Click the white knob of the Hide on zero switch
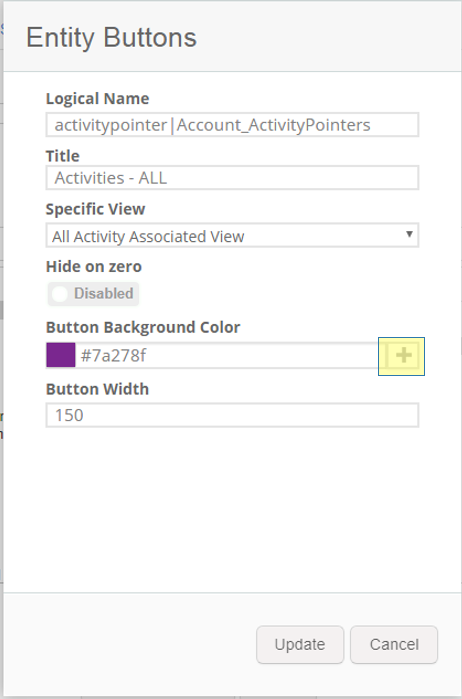The image size is (462, 699). (60, 294)
